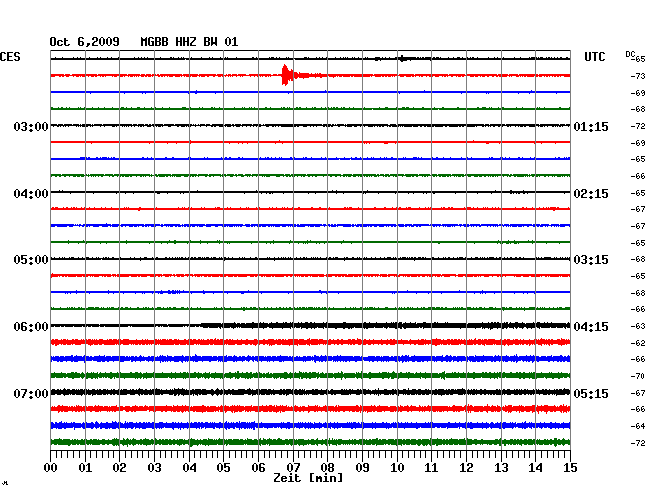
Task: Select the "07:00" local time label
Action: (x=31, y=393)
